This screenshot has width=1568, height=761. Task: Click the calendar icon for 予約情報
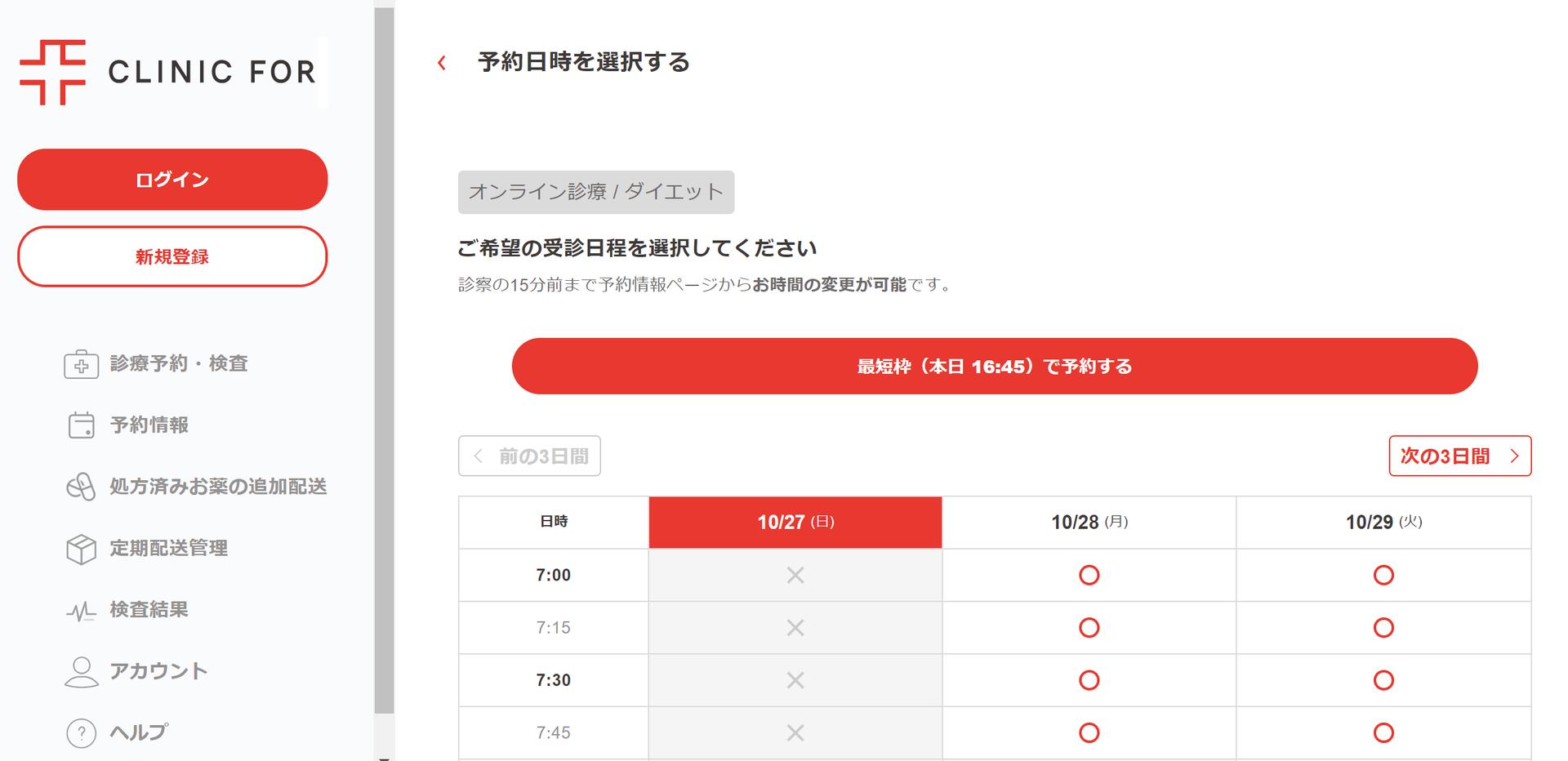[81, 425]
